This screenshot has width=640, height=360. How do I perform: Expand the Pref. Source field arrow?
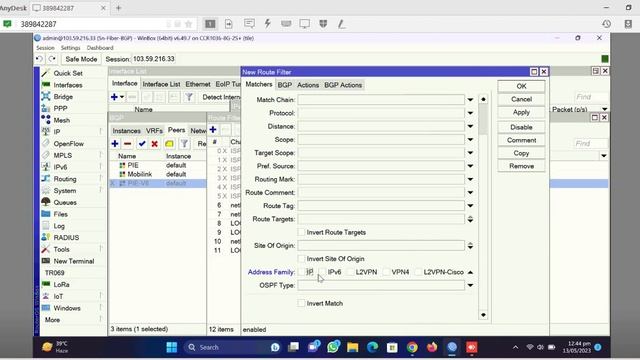coord(470,166)
